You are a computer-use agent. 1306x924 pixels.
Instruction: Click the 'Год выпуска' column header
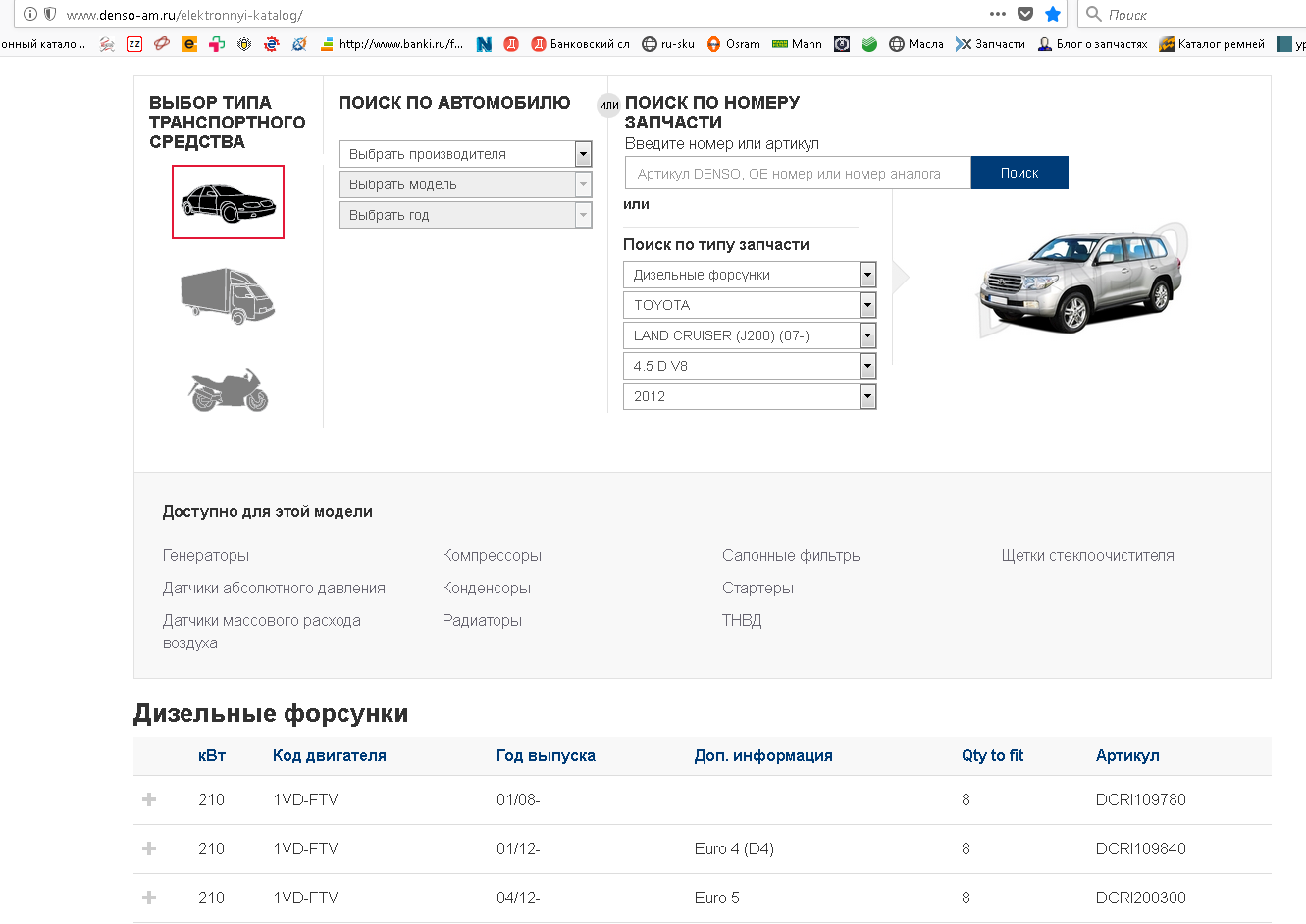point(546,755)
